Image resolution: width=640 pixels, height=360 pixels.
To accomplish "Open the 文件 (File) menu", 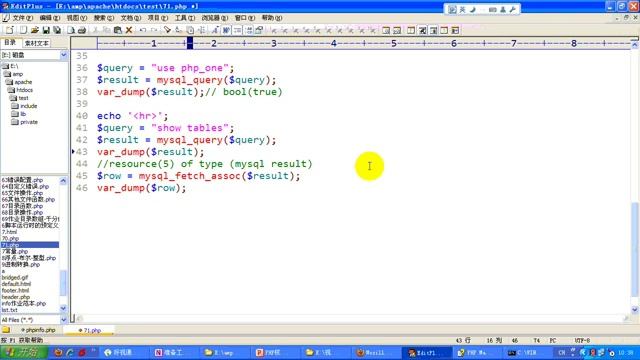I will (x=22, y=18).
